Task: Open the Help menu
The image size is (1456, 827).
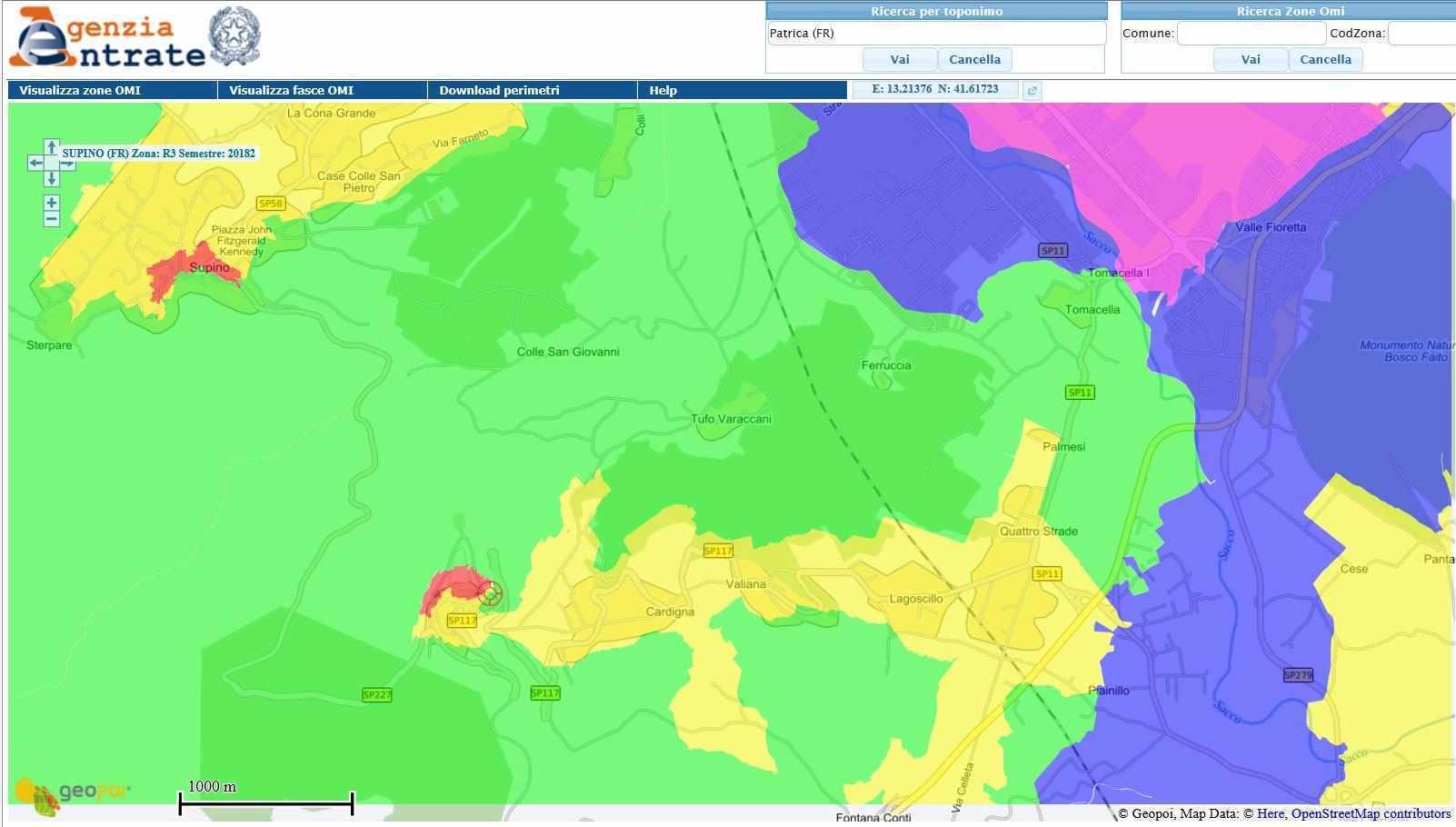Action: tap(663, 90)
